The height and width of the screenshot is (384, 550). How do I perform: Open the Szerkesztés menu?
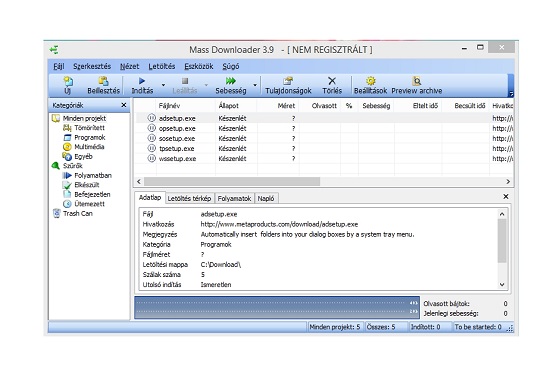point(92,66)
